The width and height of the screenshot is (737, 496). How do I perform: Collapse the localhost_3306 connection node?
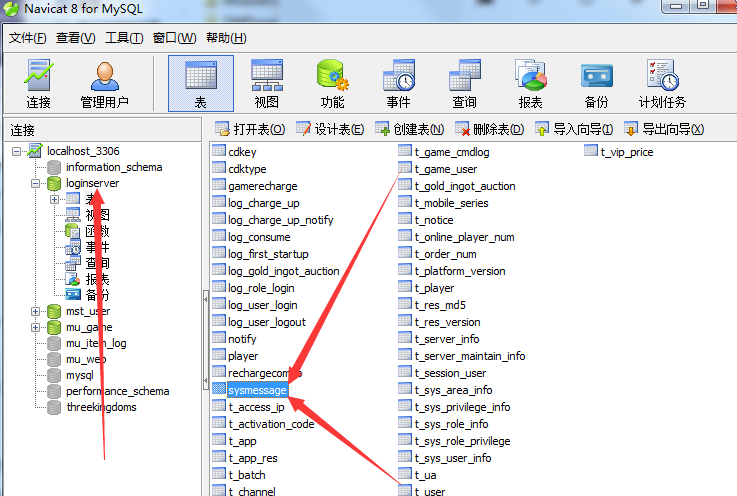[x=18, y=151]
